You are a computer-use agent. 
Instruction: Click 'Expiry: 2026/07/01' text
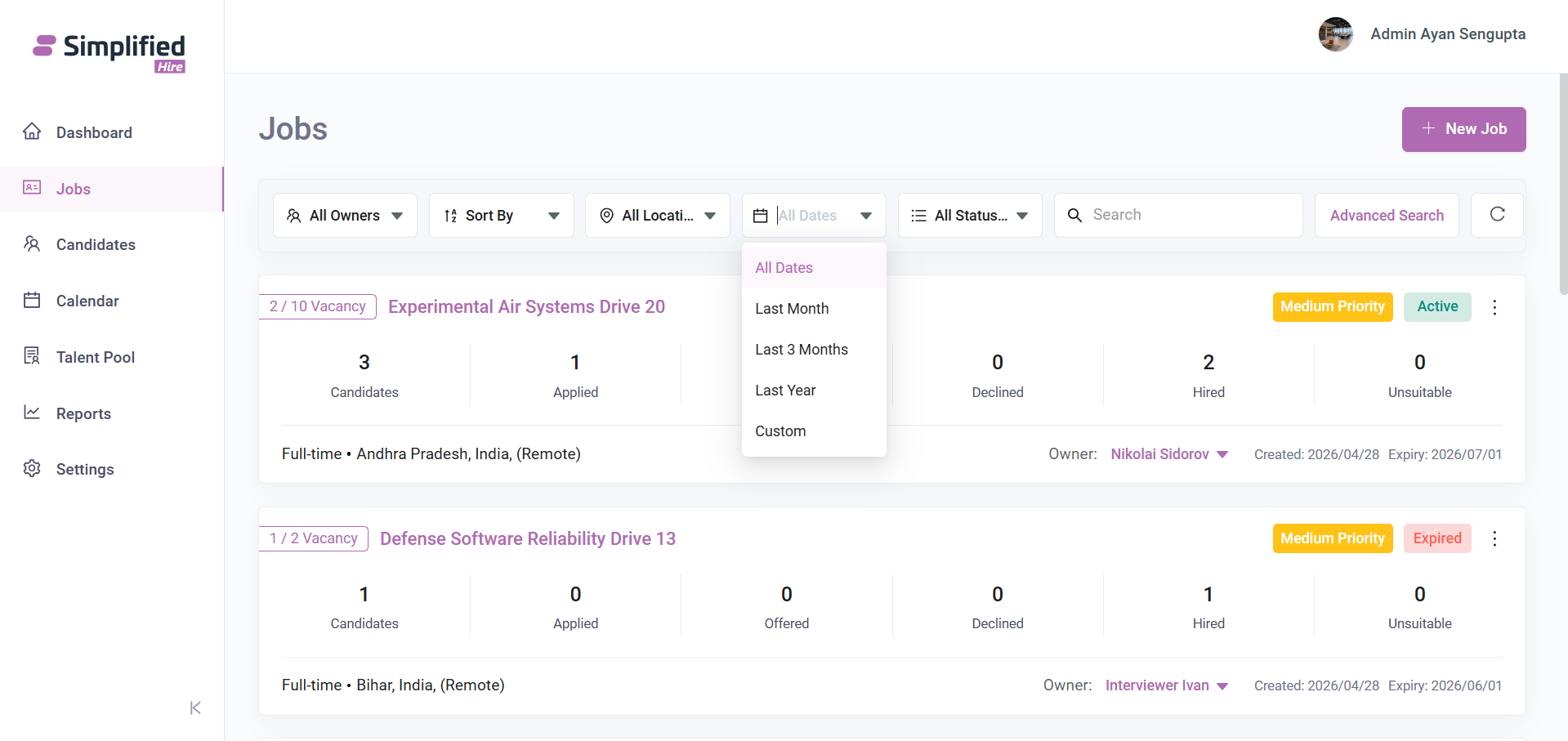tap(1445, 454)
